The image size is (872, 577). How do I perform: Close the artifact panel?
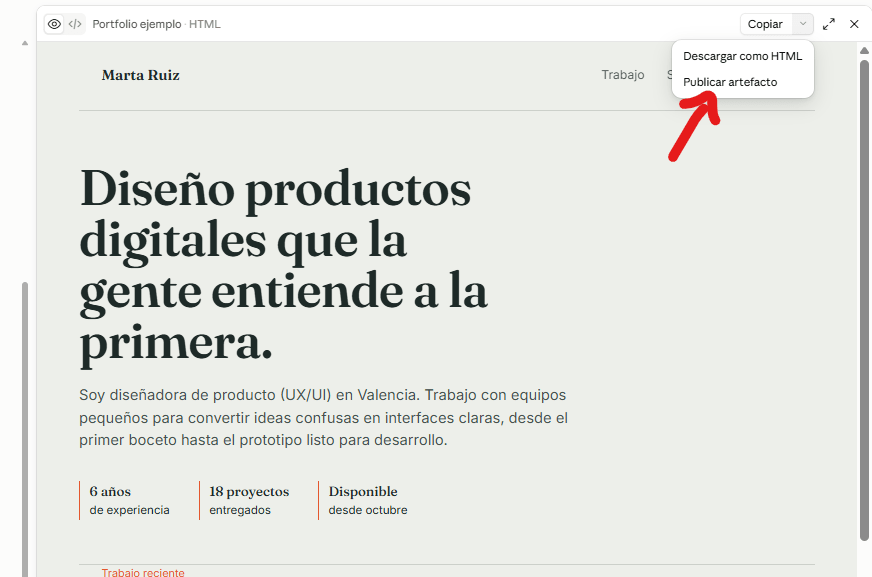(x=854, y=24)
